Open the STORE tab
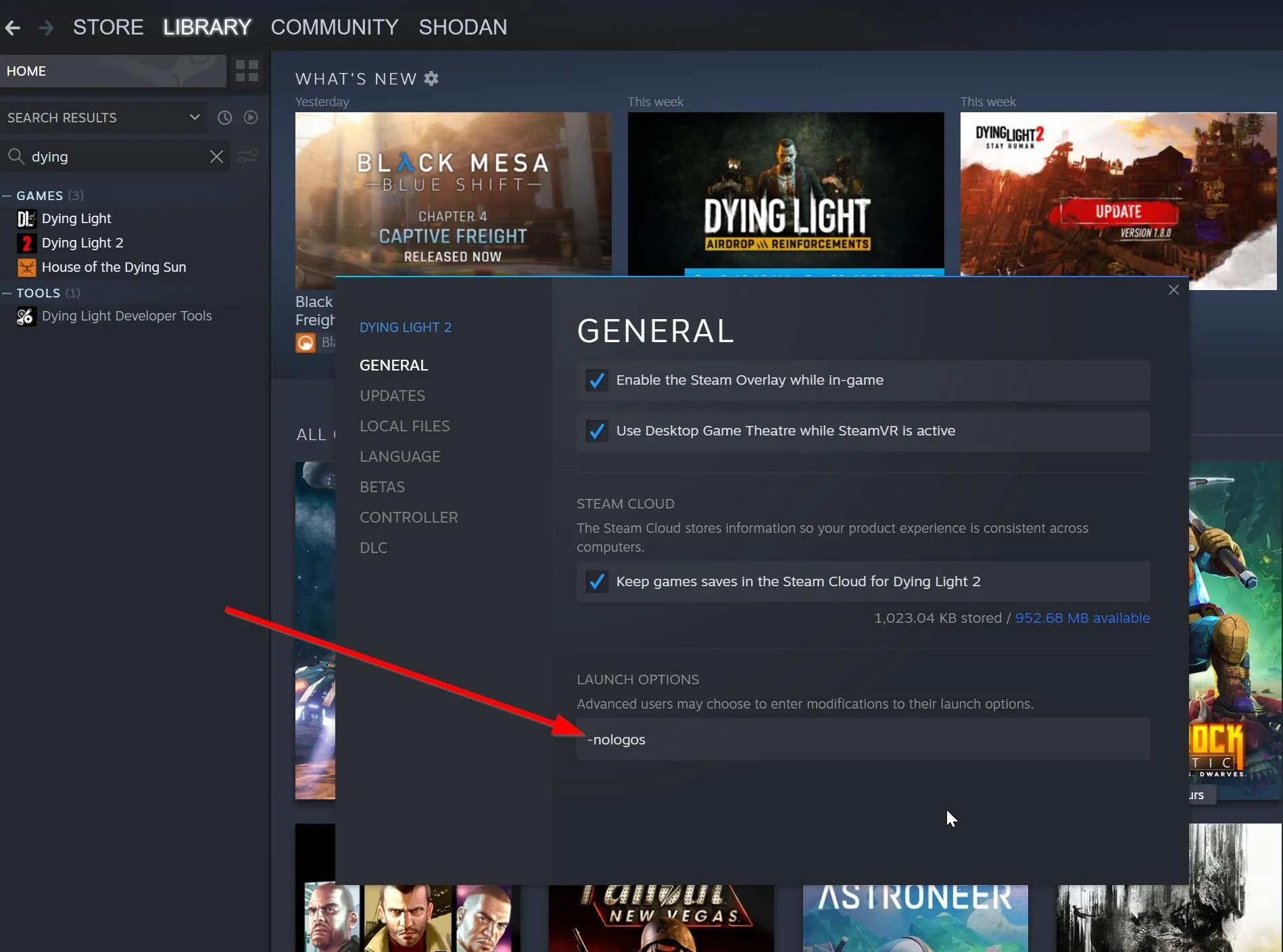Image resolution: width=1283 pixels, height=952 pixels. tap(108, 27)
